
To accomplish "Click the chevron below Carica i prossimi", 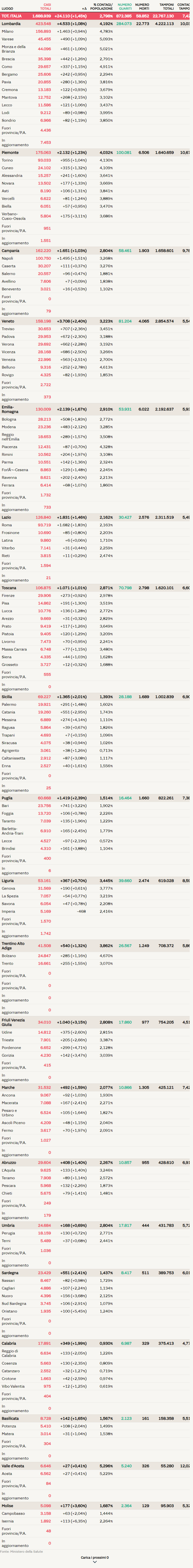I will click(95, 1562).
